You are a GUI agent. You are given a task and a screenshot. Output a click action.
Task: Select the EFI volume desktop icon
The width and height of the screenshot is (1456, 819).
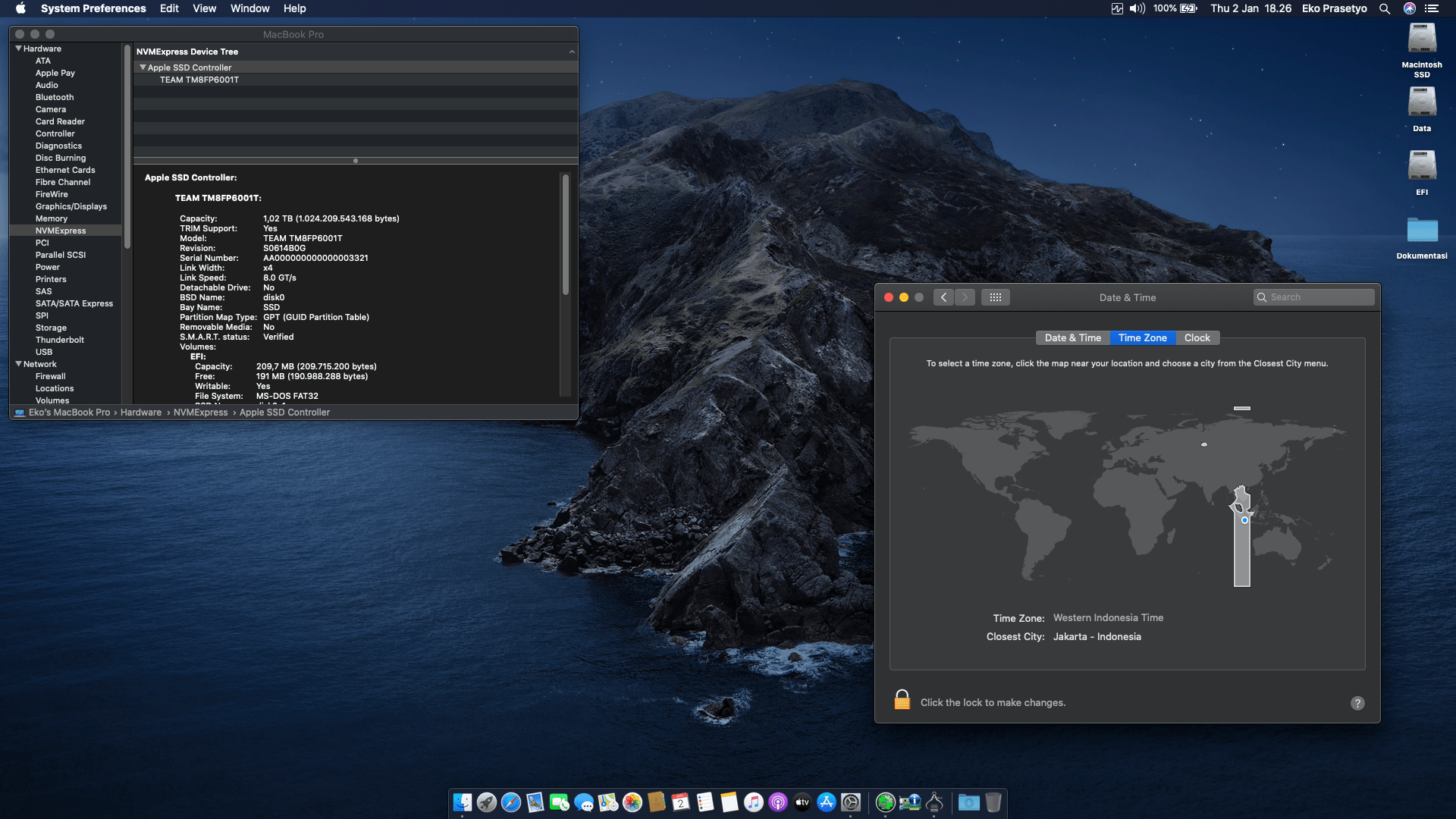[x=1422, y=173]
